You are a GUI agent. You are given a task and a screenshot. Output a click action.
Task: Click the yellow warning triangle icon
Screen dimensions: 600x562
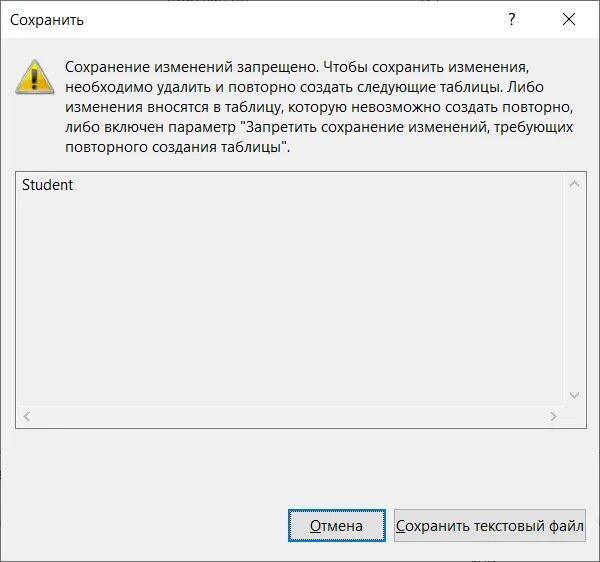coord(35,77)
